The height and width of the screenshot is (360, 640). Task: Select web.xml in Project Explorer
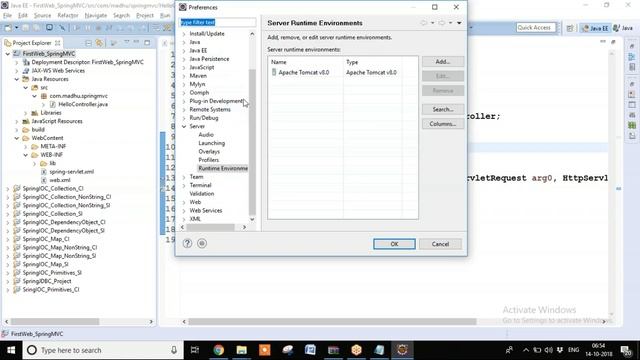[x=60, y=180]
